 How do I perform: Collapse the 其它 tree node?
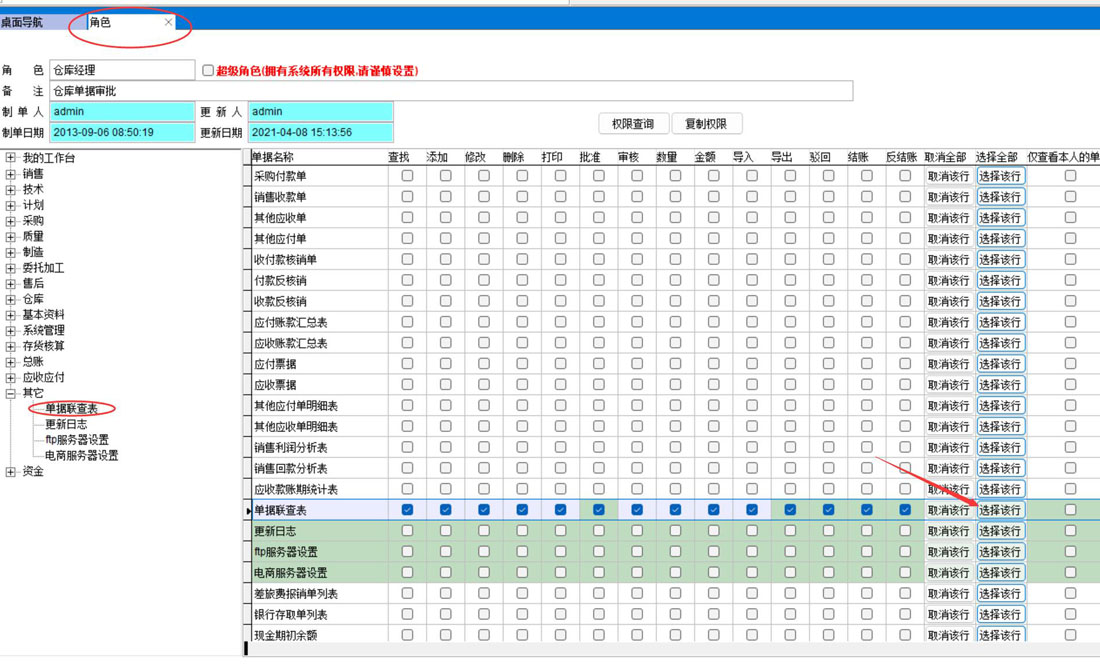(x=11, y=393)
